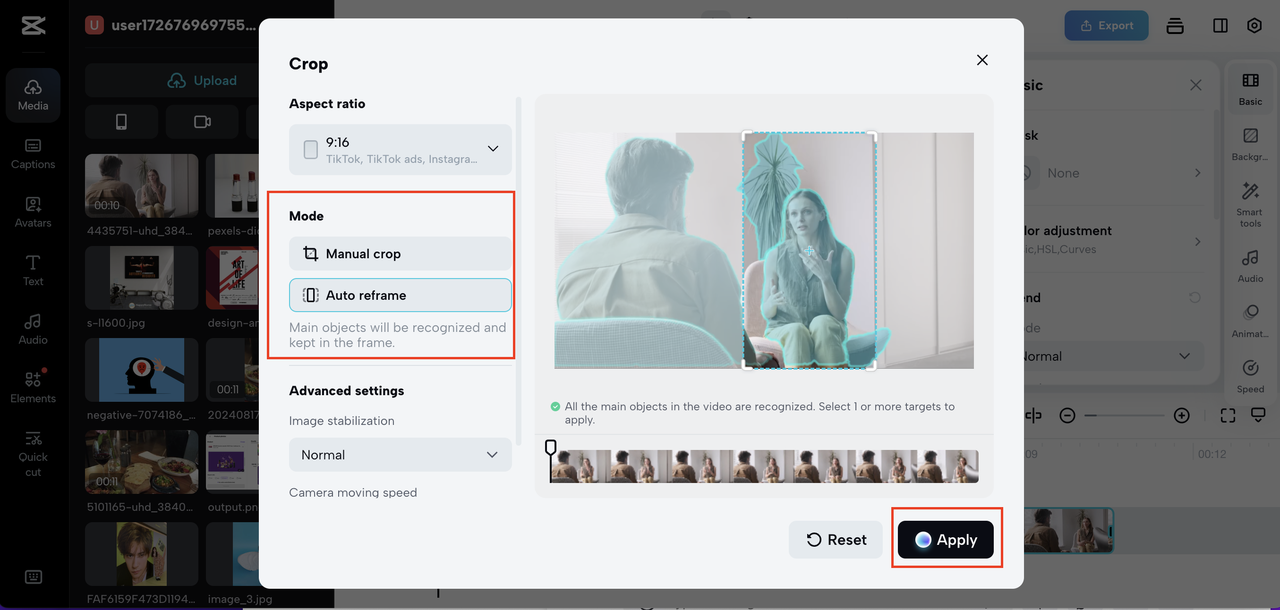Viewport: 1280px width, 610px height.
Task: Open the pexels-di image thumbnail
Action: point(232,185)
